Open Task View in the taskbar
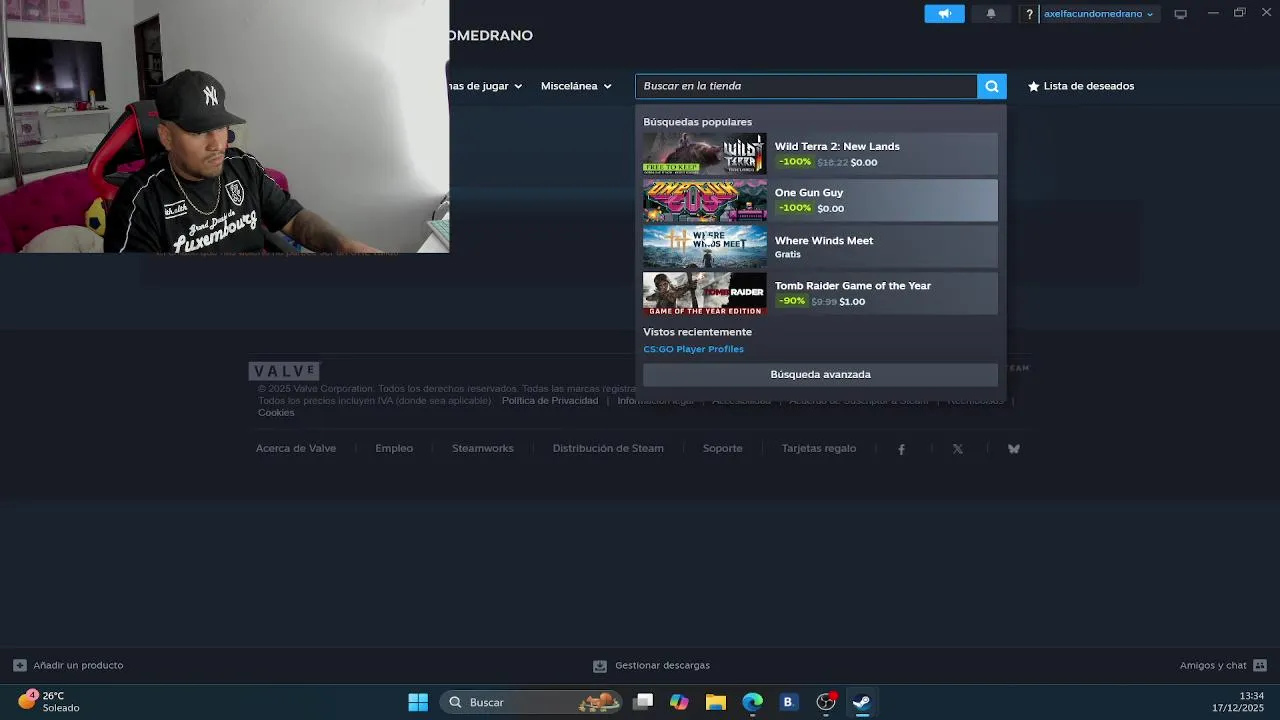Screen dimensions: 1280x720 (643, 702)
